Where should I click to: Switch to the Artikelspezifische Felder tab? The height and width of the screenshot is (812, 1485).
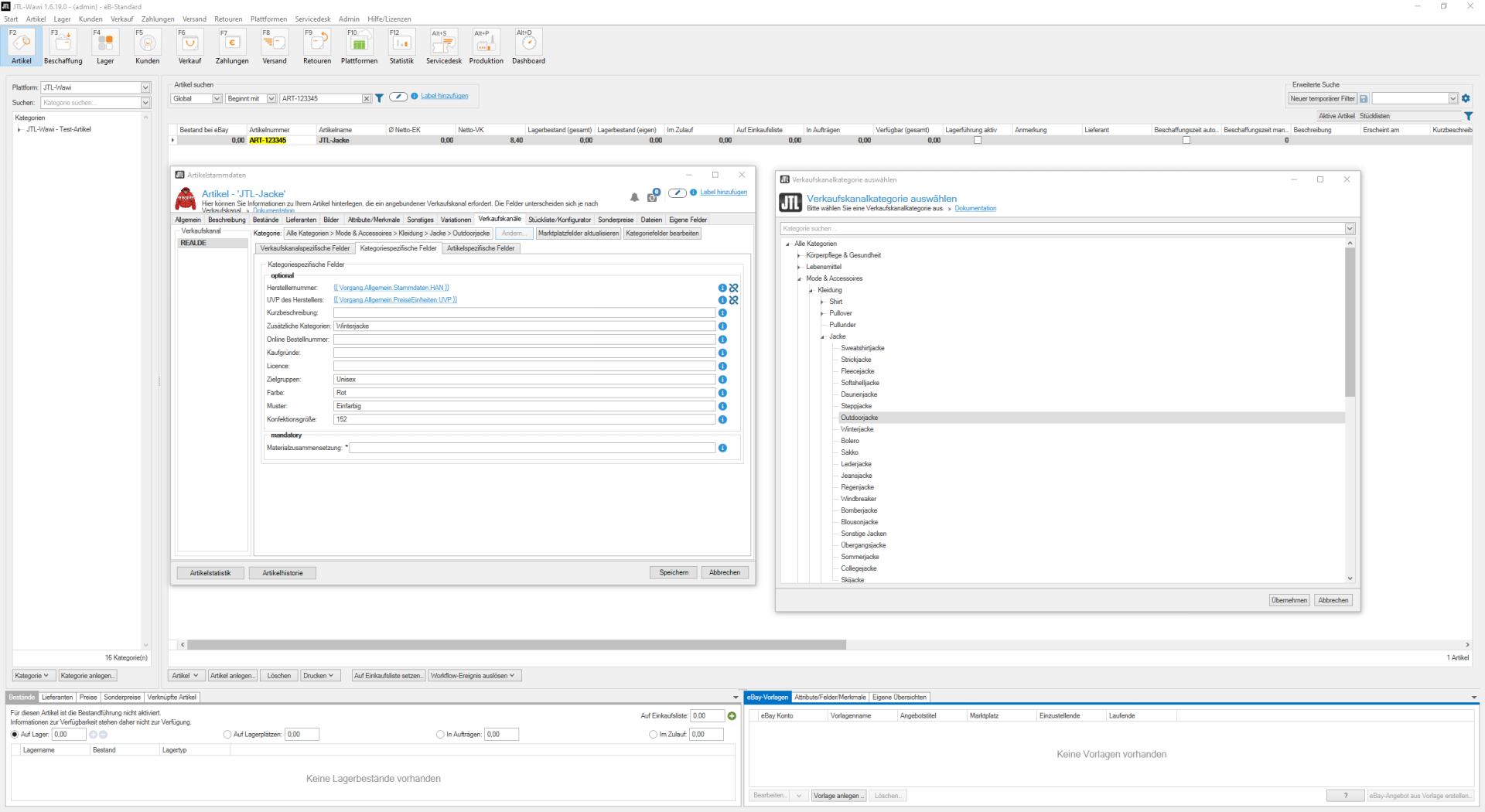coord(480,248)
